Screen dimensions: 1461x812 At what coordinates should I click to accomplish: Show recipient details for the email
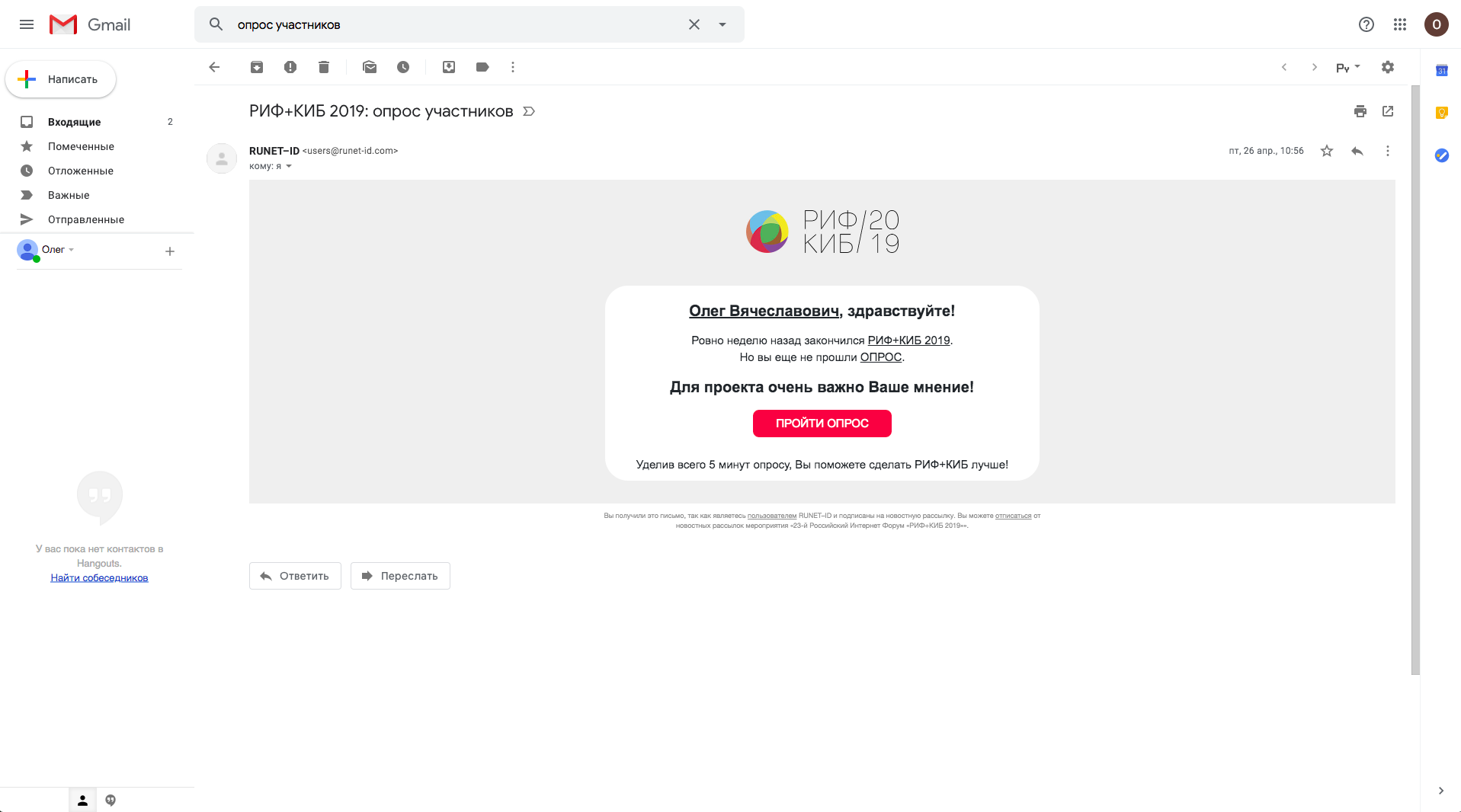coord(288,166)
